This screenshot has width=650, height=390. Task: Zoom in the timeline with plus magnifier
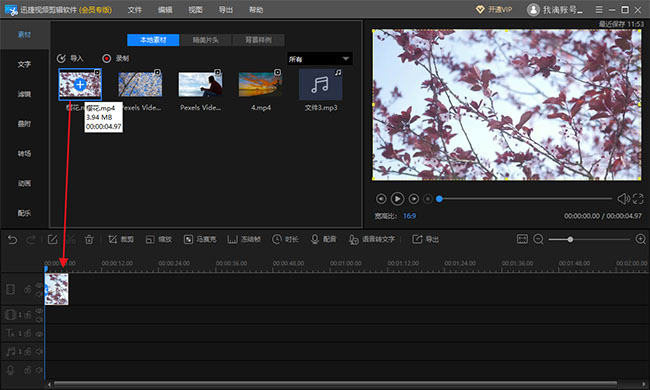pyautogui.click(x=640, y=239)
